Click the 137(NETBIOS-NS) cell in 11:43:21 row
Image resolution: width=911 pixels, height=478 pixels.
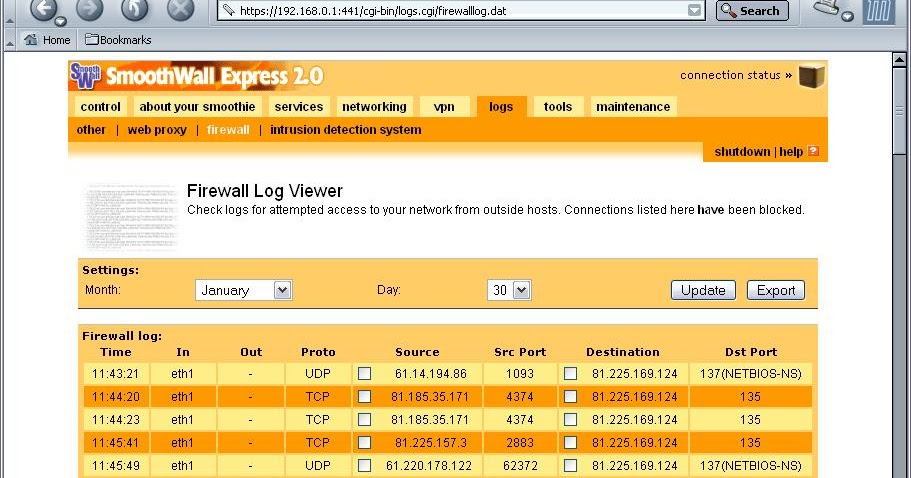[x=750, y=373]
